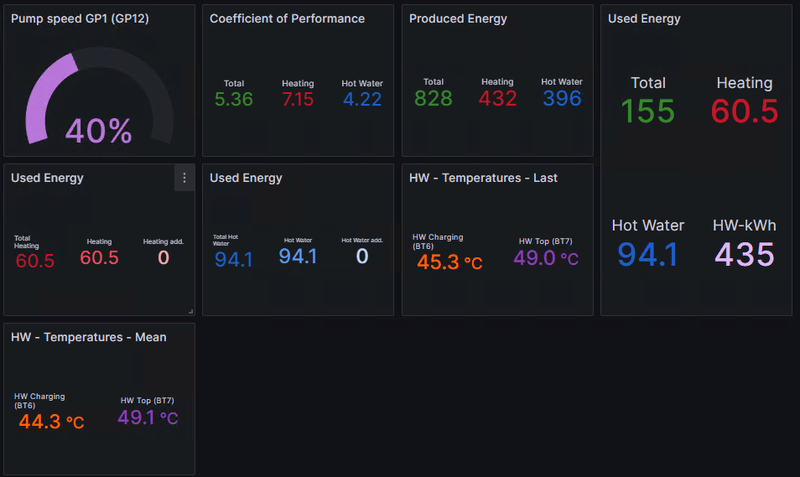Click the HW - Temperatures - Mean title
The height and width of the screenshot is (477, 800).
point(89,337)
